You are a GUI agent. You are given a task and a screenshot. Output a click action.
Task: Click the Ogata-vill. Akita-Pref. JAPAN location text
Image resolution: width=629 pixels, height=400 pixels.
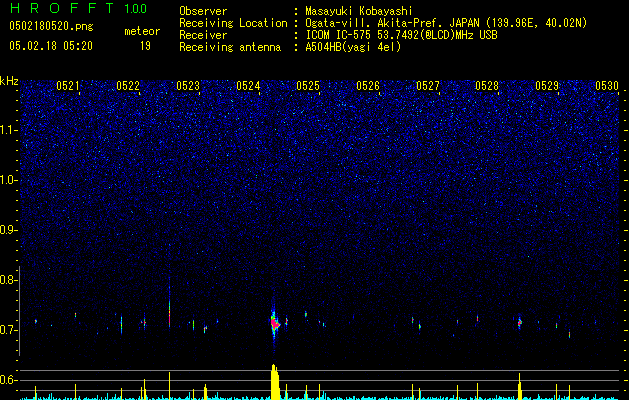click(446, 23)
